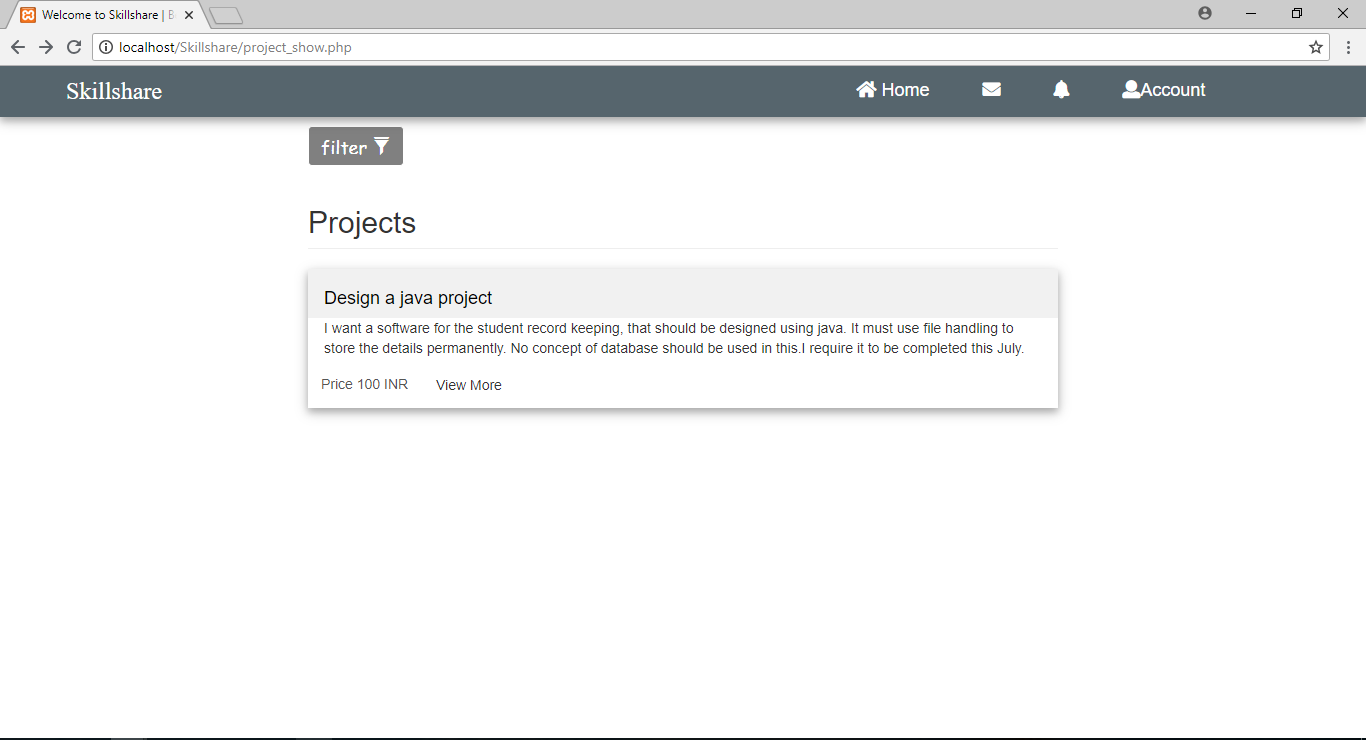
Task: Bookmark page with star icon
Action: [1316, 47]
